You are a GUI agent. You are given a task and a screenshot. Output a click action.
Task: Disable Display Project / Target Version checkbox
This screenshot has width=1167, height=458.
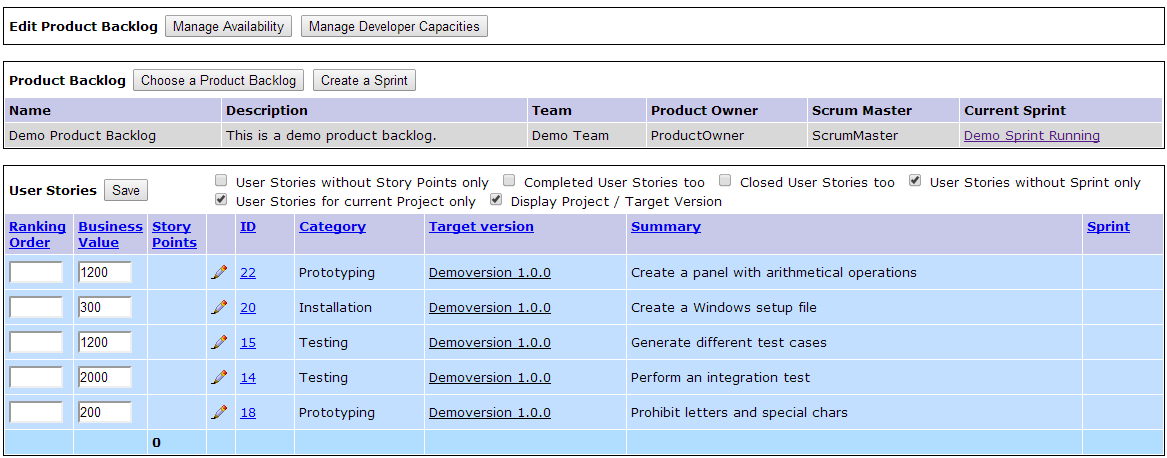[x=496, y=201]
